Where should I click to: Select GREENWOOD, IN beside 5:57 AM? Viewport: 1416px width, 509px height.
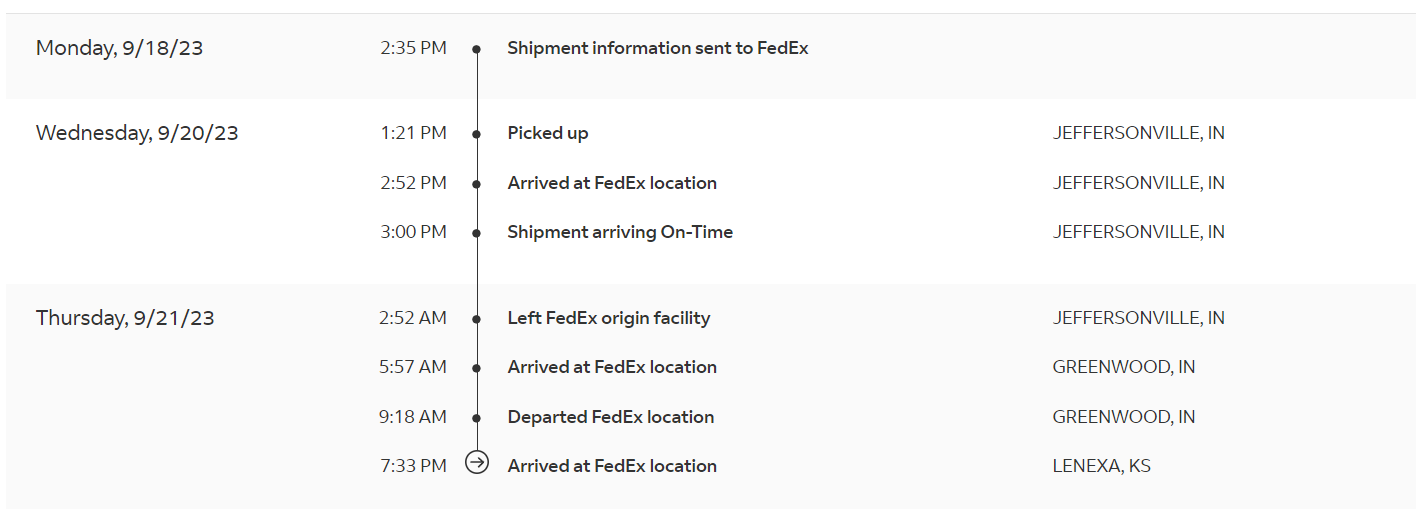[1124, 367]
